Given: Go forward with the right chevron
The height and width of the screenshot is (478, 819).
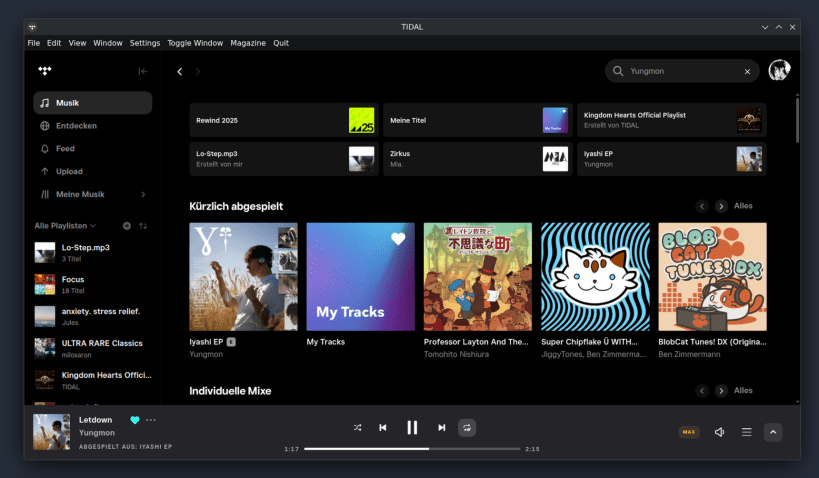Looking at the screenshot, I should click(x=197, y=72).
